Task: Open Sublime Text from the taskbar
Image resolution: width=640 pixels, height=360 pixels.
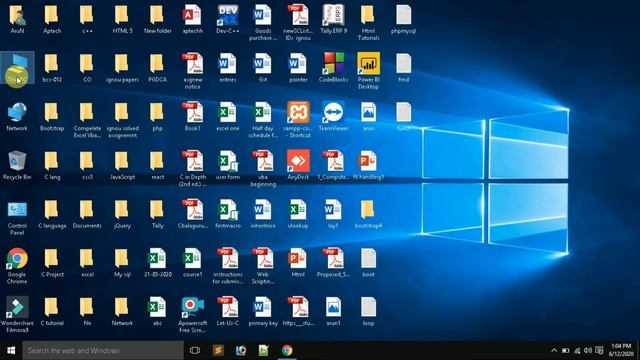Action: click(x=218, y=350)
